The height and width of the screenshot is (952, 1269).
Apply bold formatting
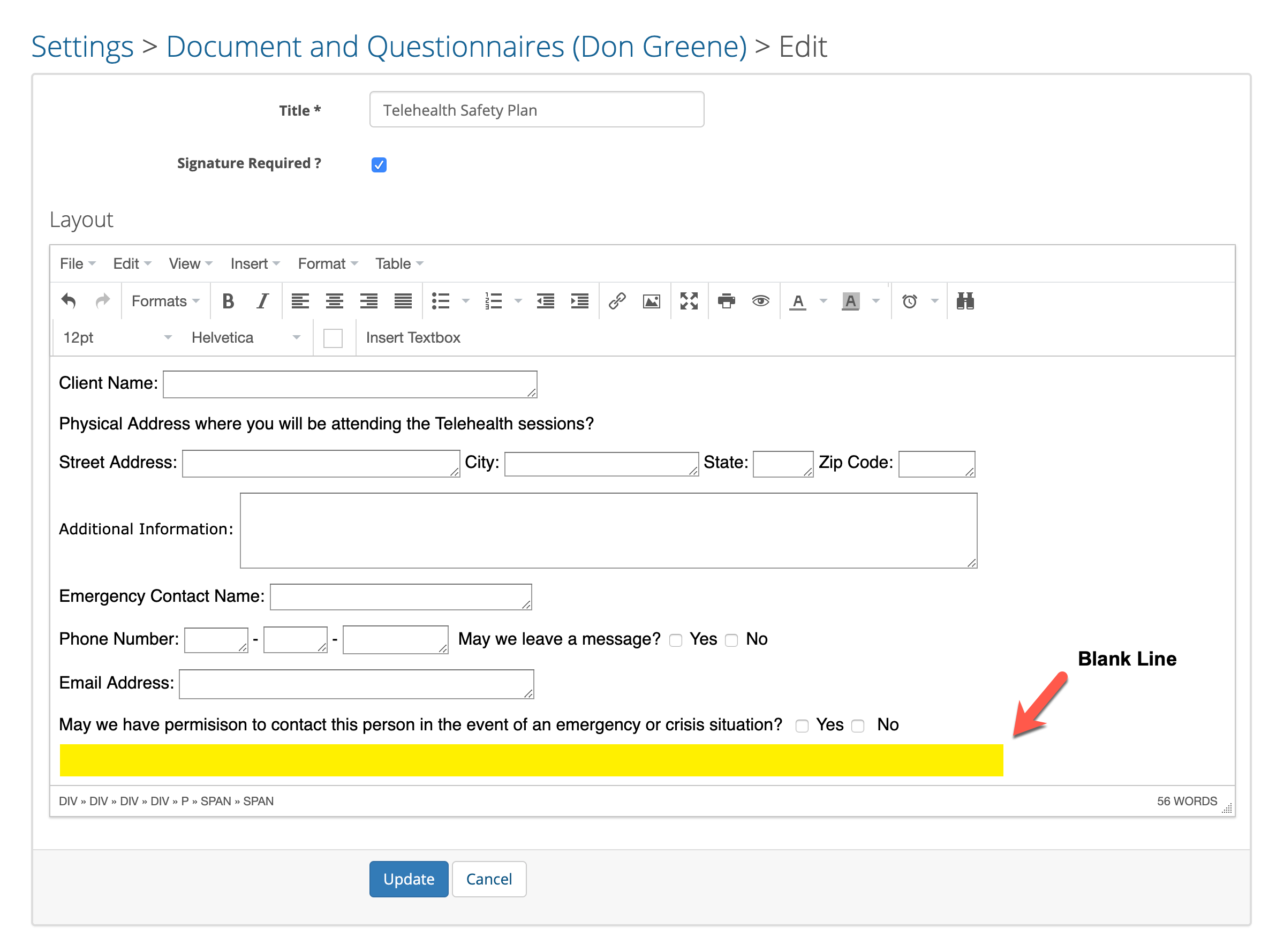(228, 301)
